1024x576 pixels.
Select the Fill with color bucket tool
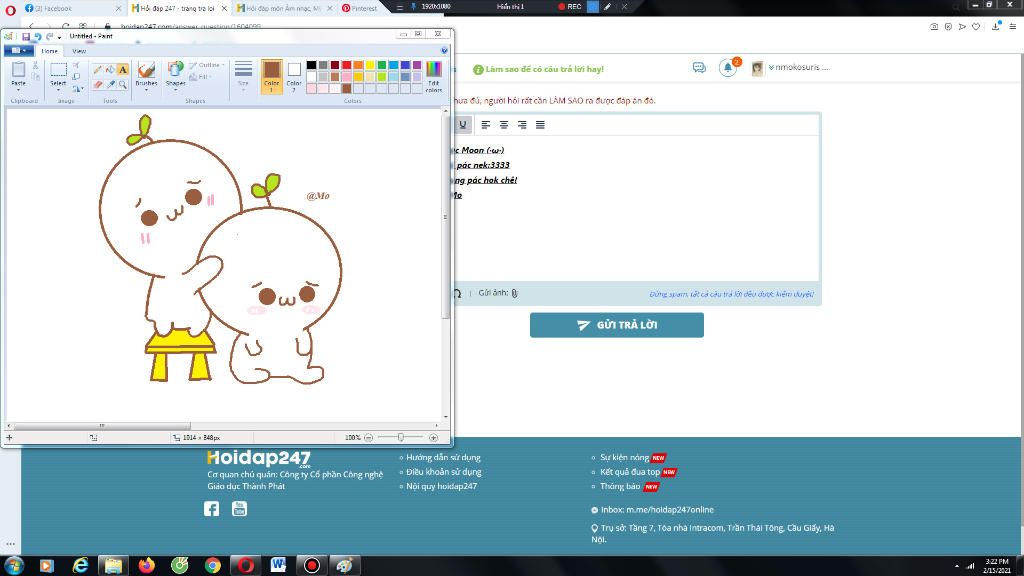click(110, 70)
